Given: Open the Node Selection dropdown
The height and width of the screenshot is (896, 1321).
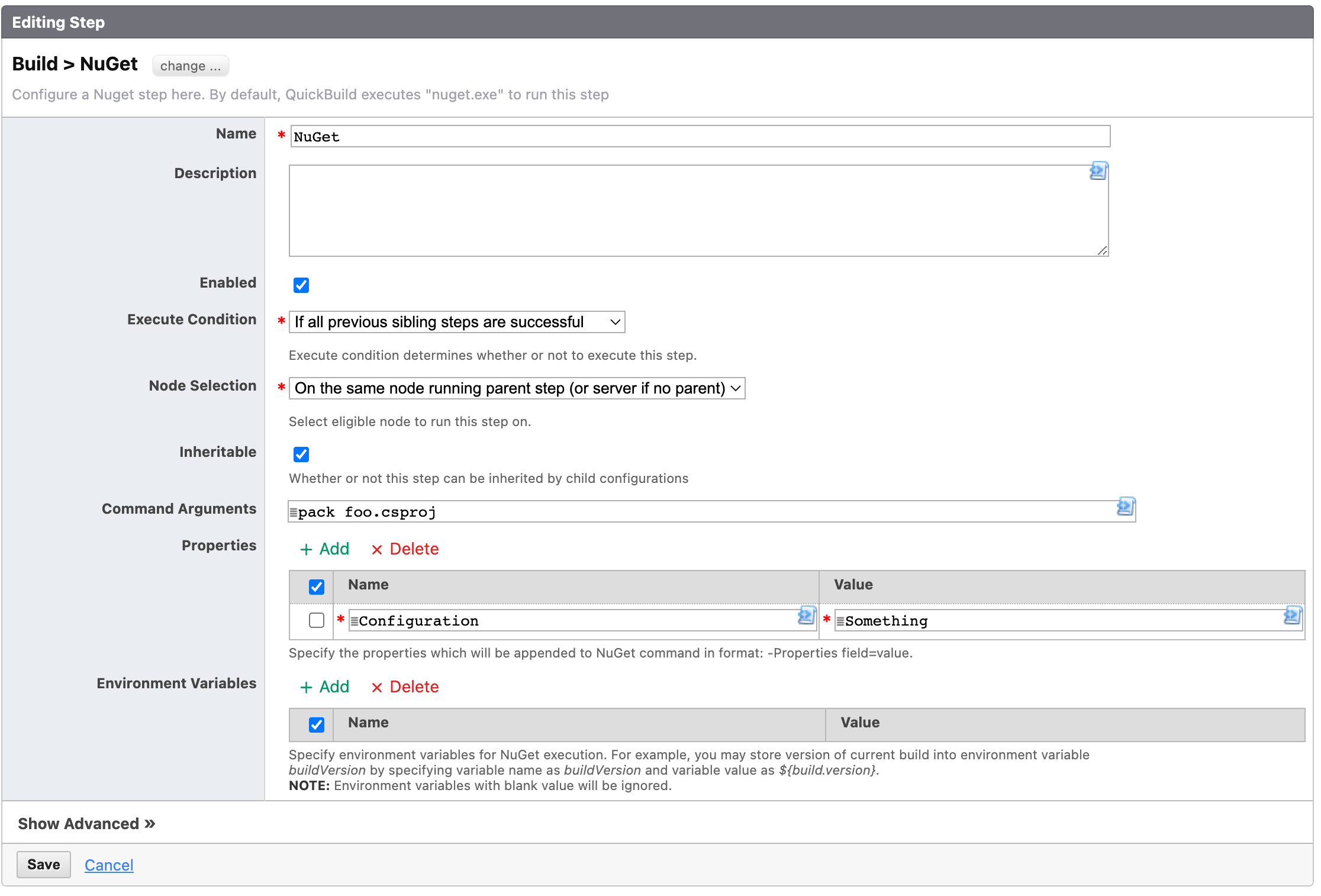Looking at the screenshot, I should click(517, 388).
